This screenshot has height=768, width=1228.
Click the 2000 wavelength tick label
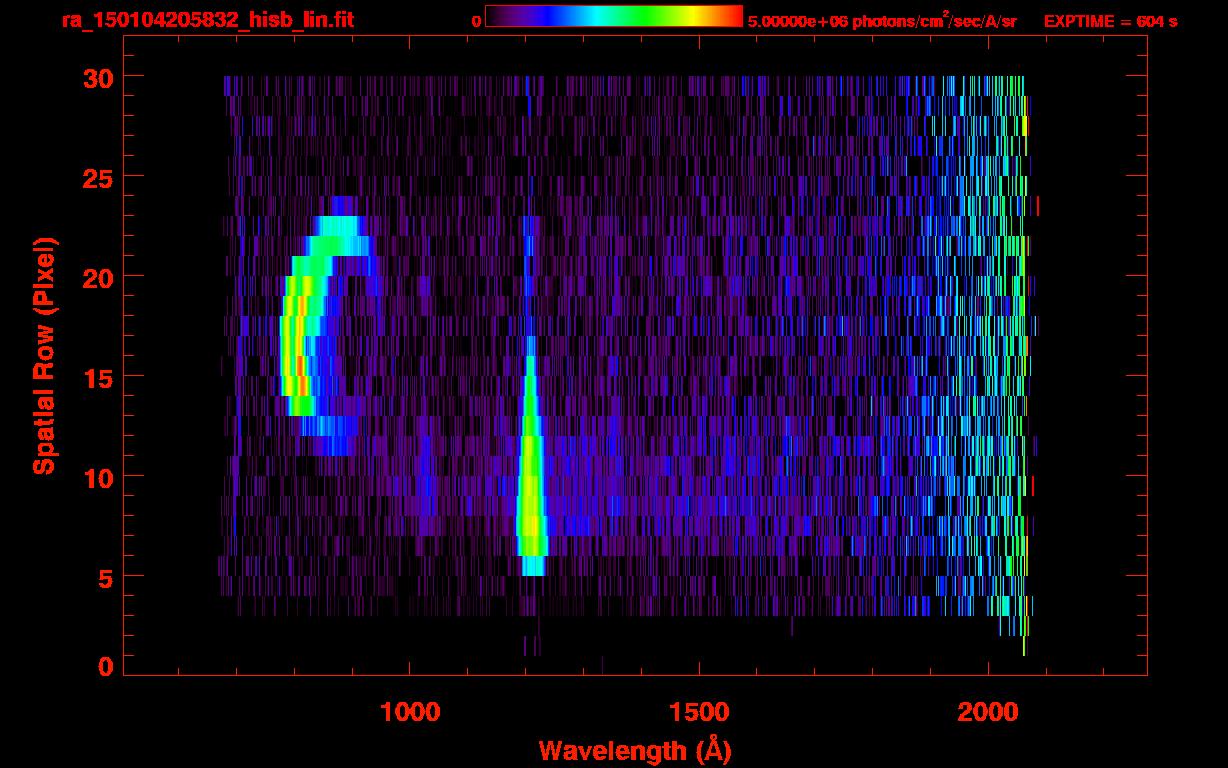(988, 712)
